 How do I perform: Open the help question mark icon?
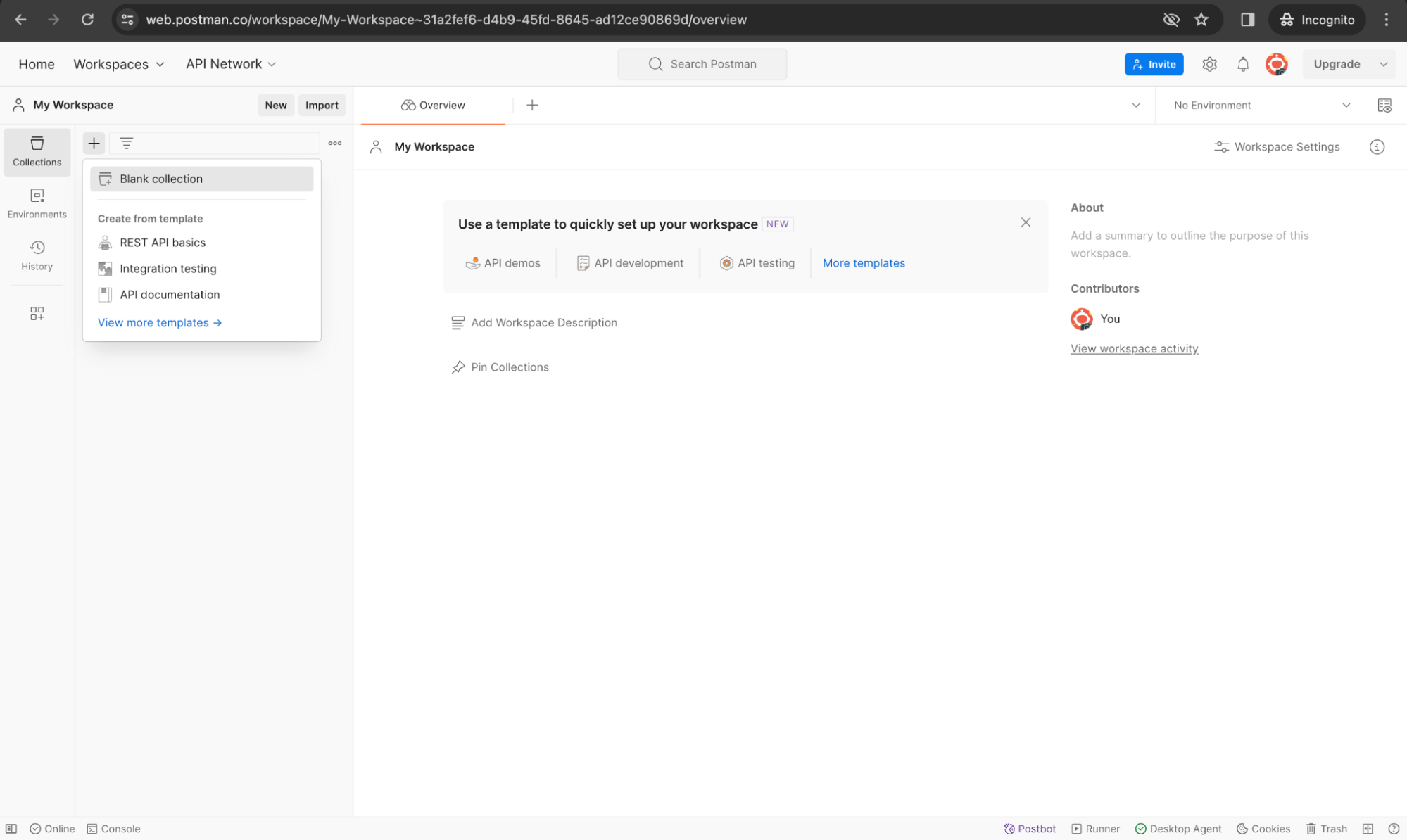click(1393, 828)
